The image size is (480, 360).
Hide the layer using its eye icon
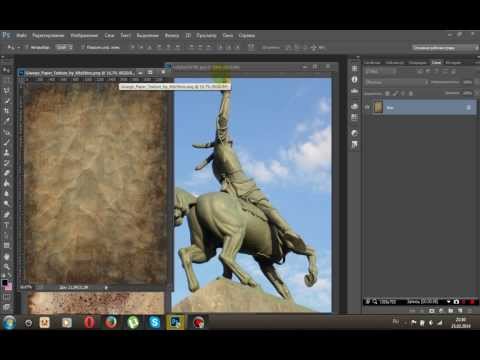367,107
